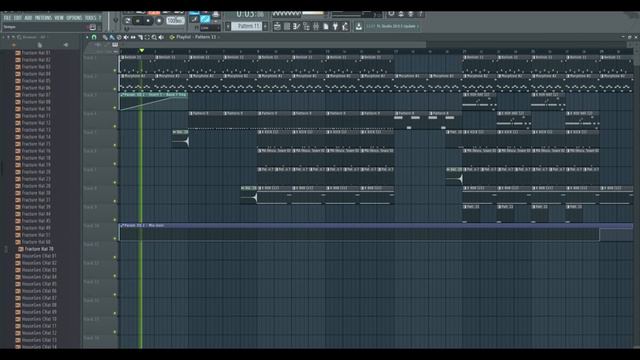This screenshot has height=360, width=640.
Task: Select the Delete tool in Playlist toolbar
Action: [119, 37]
